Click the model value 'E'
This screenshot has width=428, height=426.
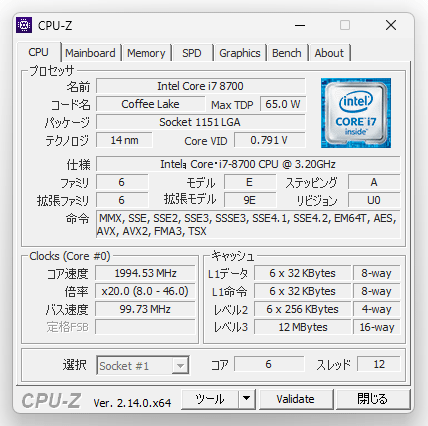250,182
